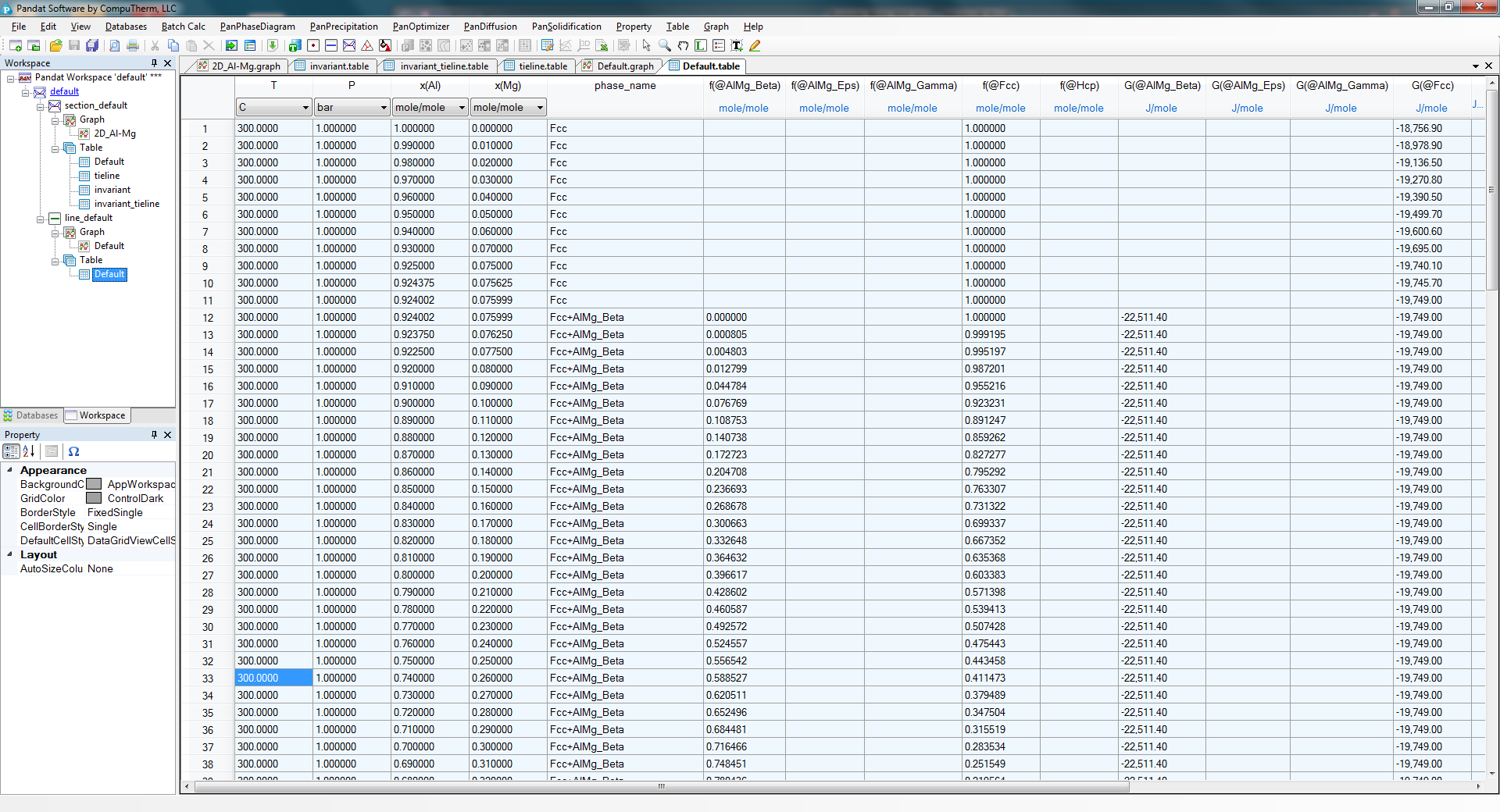Toggle alphabetical sort in Property panel
This screenshot has width=1500, height=812.
[x=29, y=451]
